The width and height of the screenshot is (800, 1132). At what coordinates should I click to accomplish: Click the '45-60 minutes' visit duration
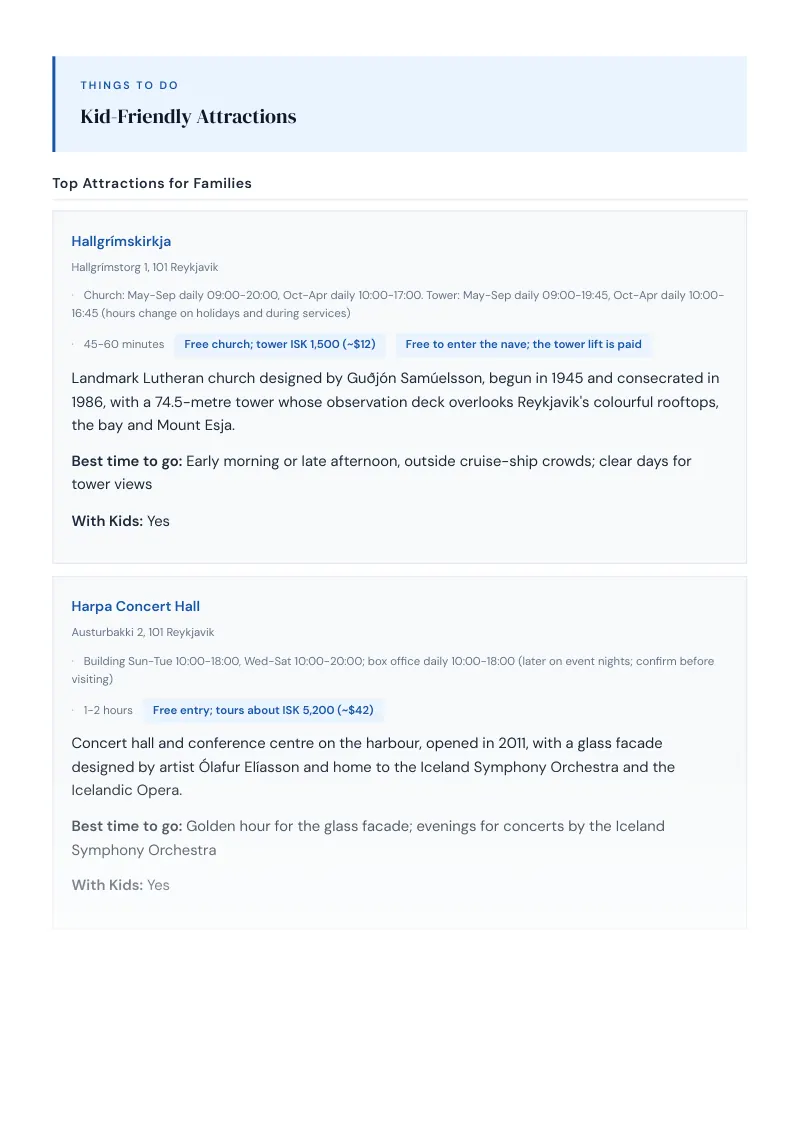coord(123,344)
